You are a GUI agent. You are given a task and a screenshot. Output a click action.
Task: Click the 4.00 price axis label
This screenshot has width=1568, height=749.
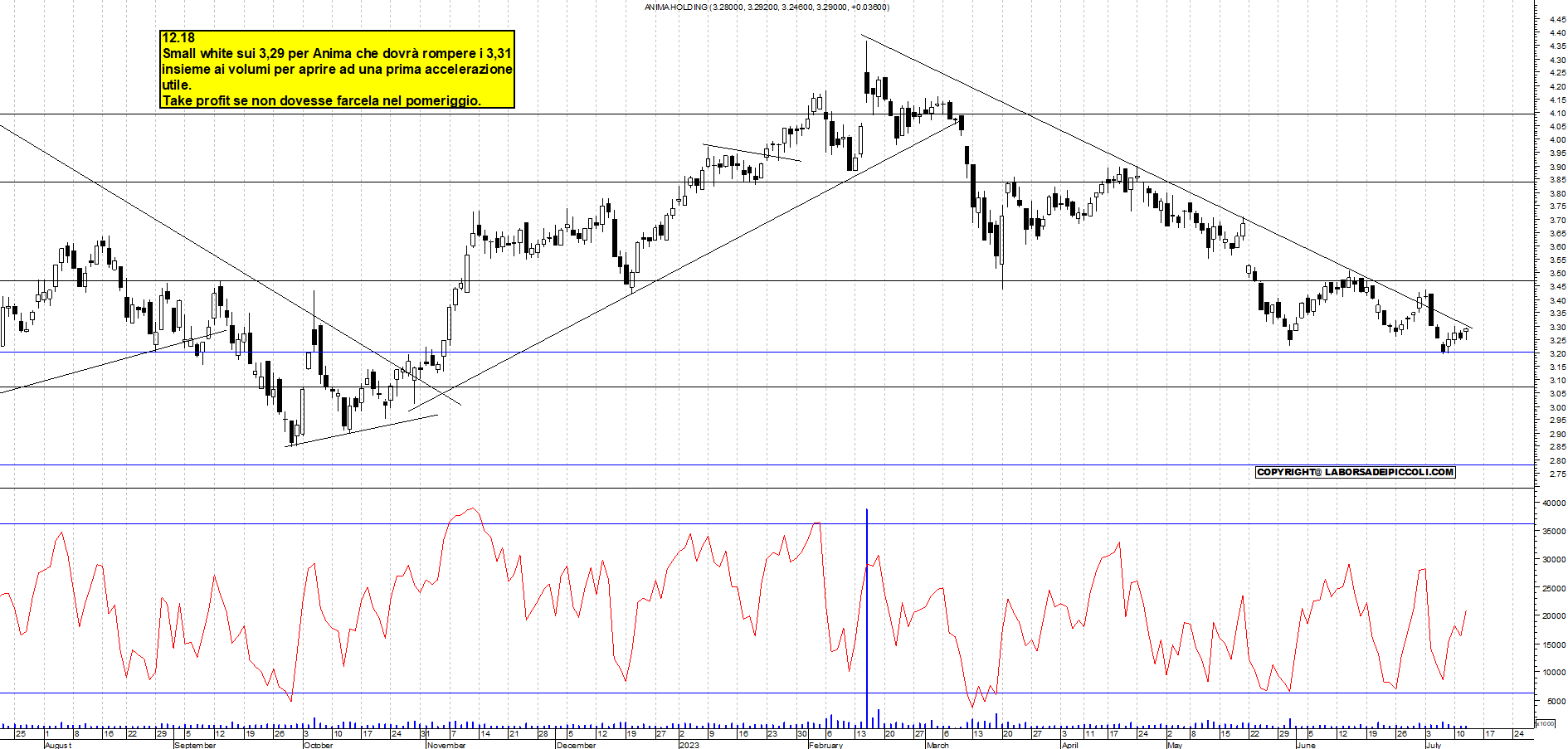pyautogui.click(x=1556, y=139)
